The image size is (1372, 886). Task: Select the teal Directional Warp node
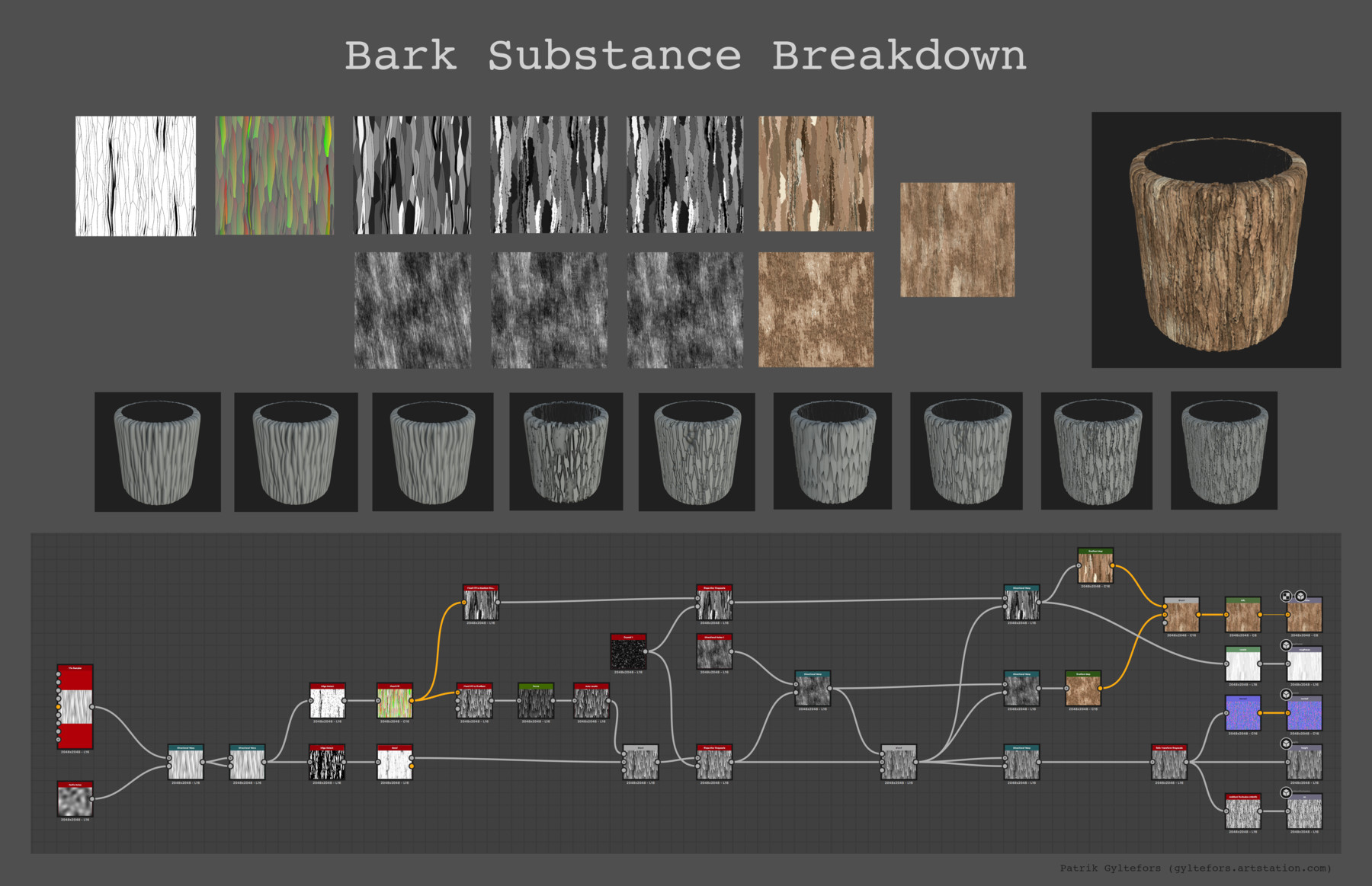[x=184, y=762]
